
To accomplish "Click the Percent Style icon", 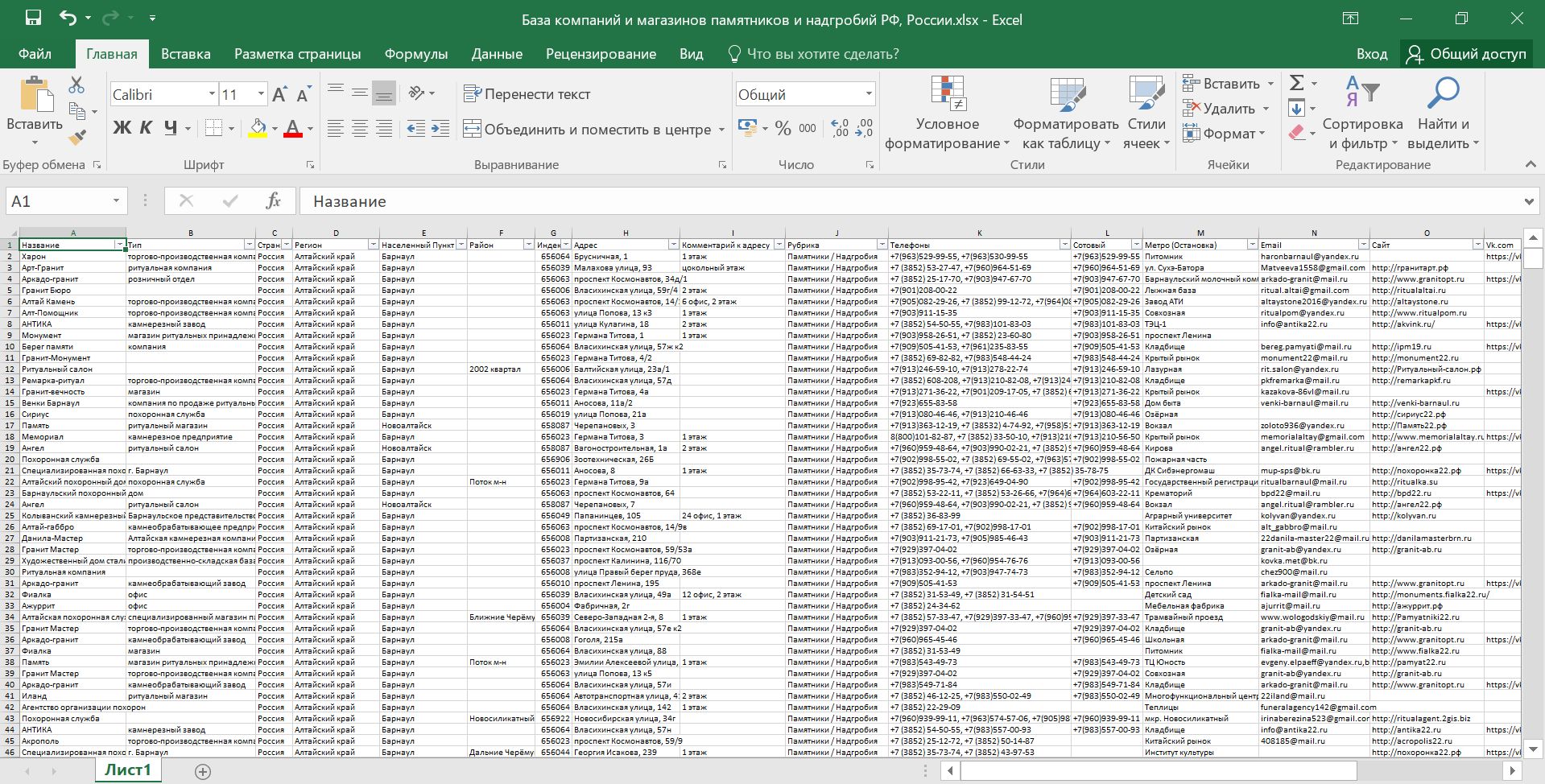I will pos(783,129).
